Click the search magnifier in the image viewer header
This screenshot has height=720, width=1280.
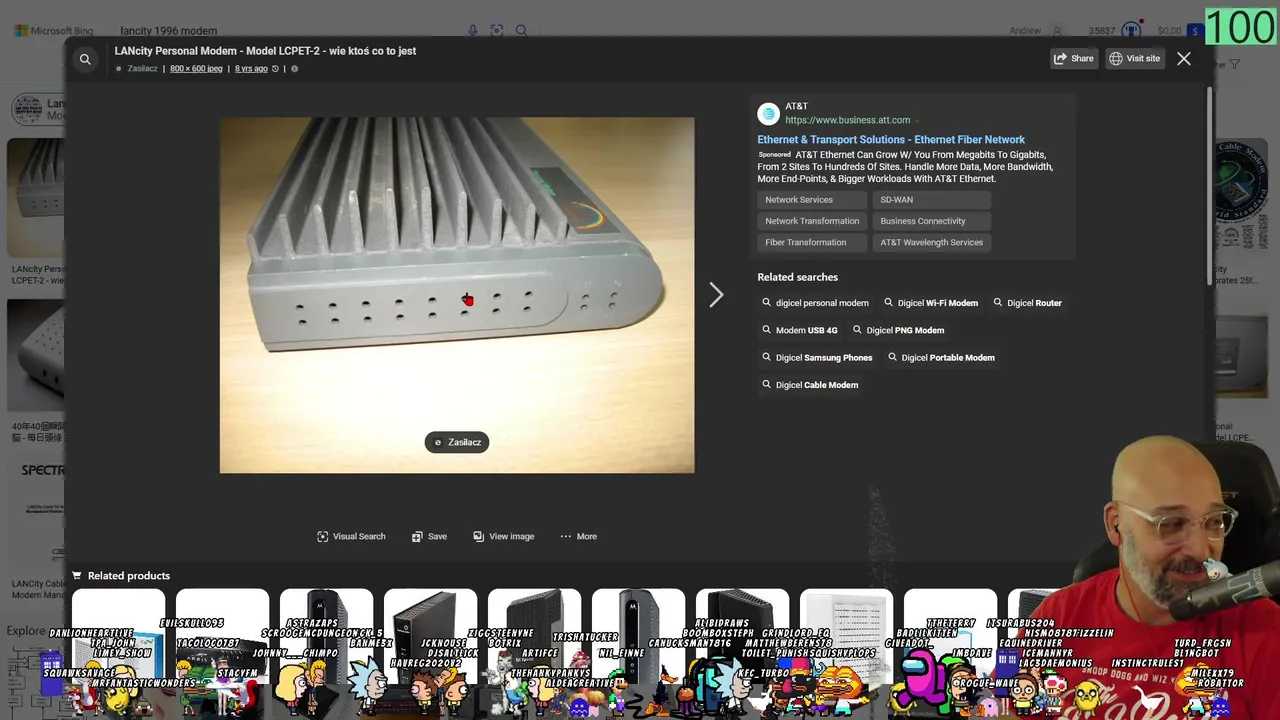pyautogui.click(x=85, y=60)
